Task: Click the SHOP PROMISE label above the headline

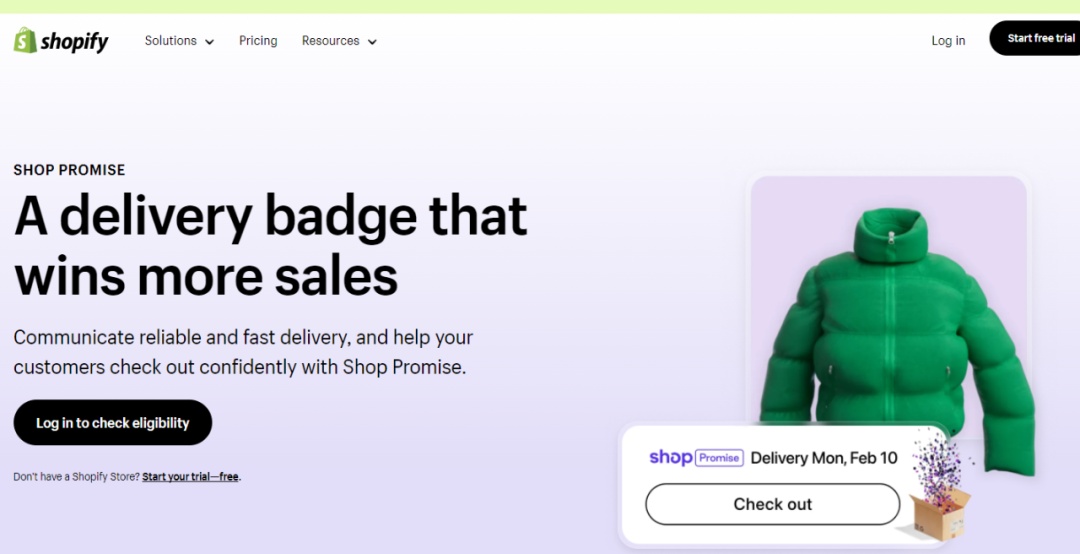Action: click(70, 170)
